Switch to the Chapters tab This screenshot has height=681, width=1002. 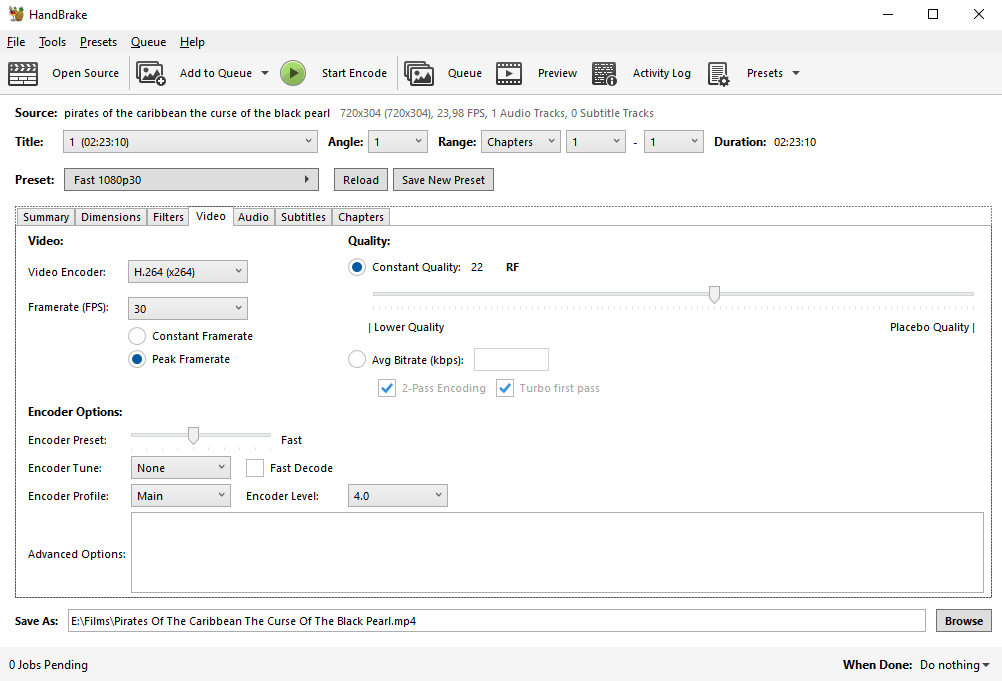[x=361, y=217]
